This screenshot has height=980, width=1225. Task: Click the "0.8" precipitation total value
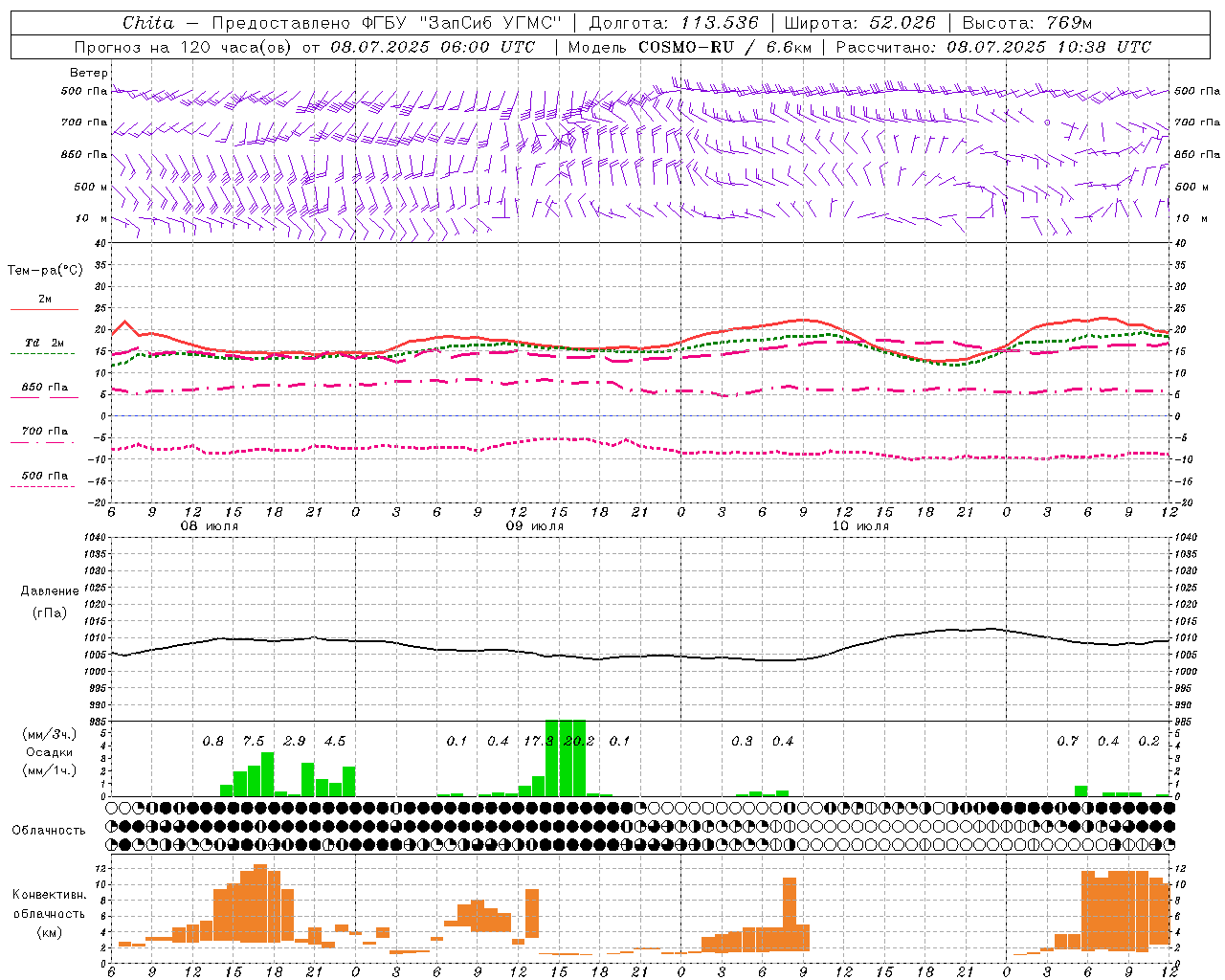pyautogui.click(x=213, y=742)
